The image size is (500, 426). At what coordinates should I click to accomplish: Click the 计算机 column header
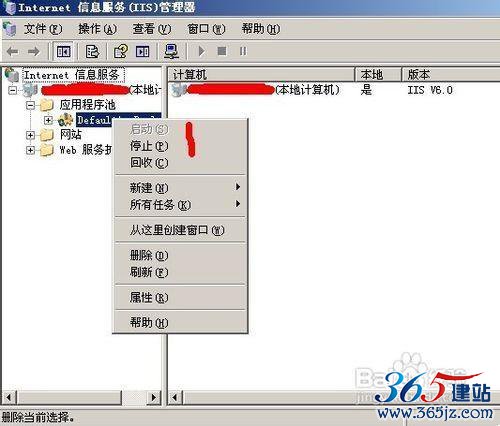click(x=261, y=74)
